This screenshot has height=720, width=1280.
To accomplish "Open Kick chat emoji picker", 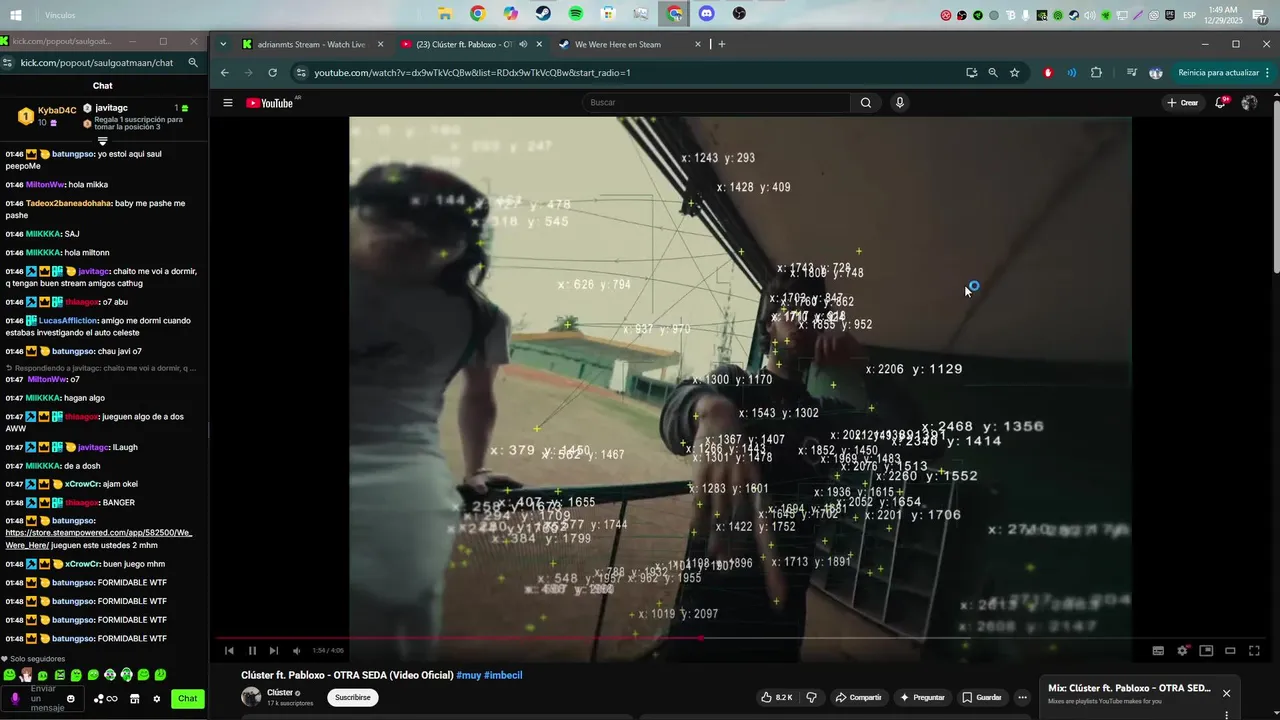I will click(x=70, y=698).
